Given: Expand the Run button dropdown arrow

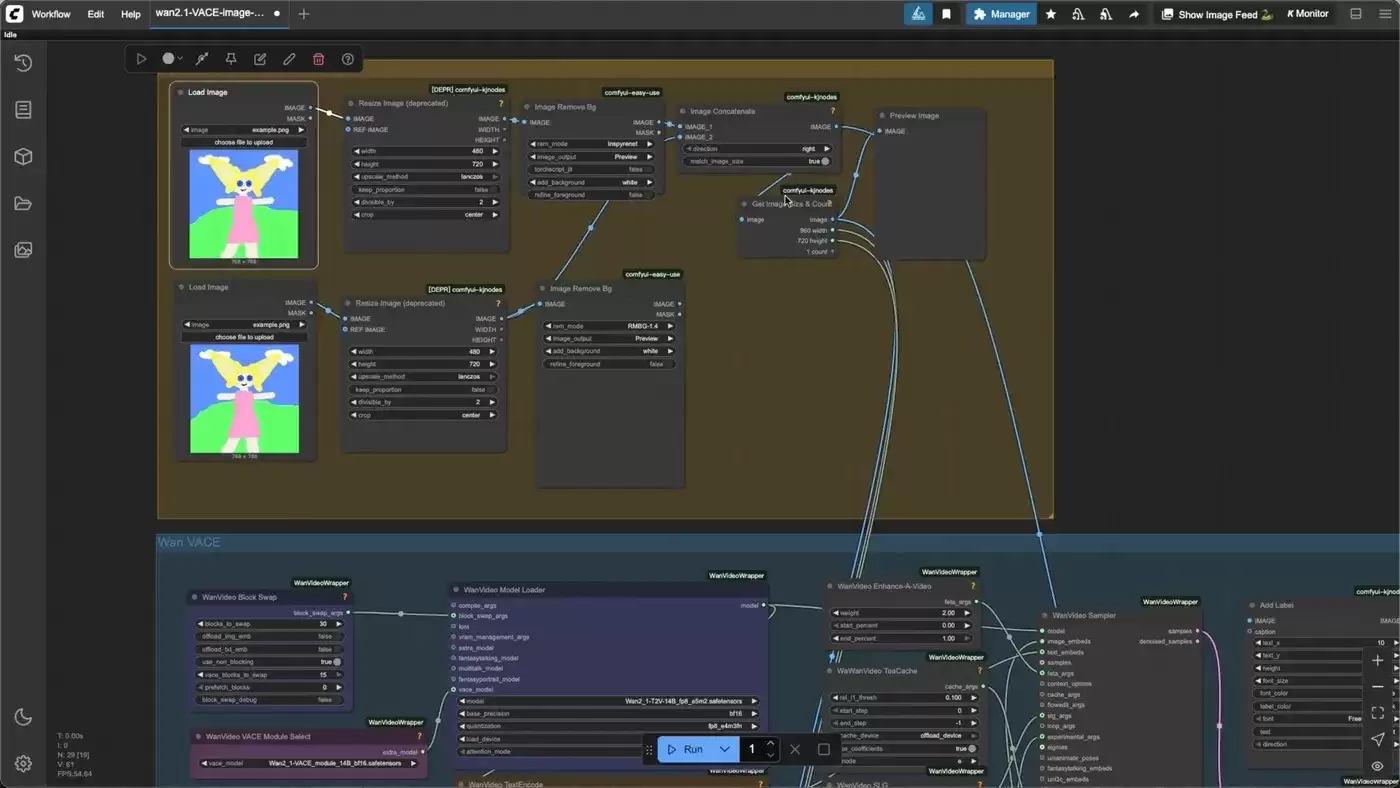Looking at the screenshot, I should click(724, 749).
